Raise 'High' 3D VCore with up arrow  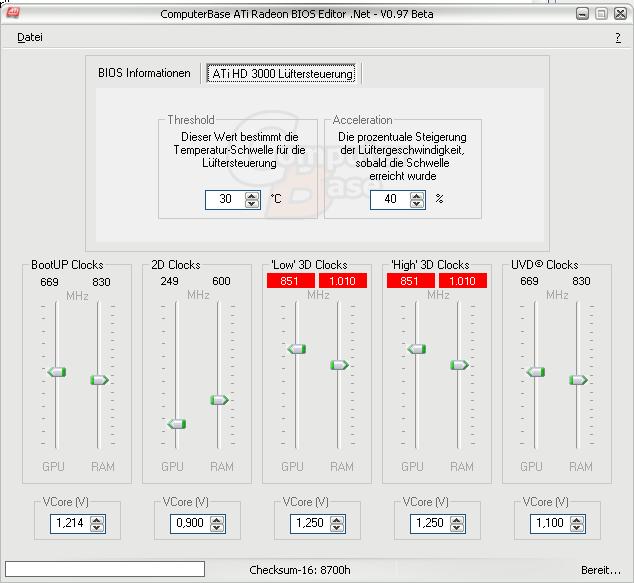coord(457,520)
